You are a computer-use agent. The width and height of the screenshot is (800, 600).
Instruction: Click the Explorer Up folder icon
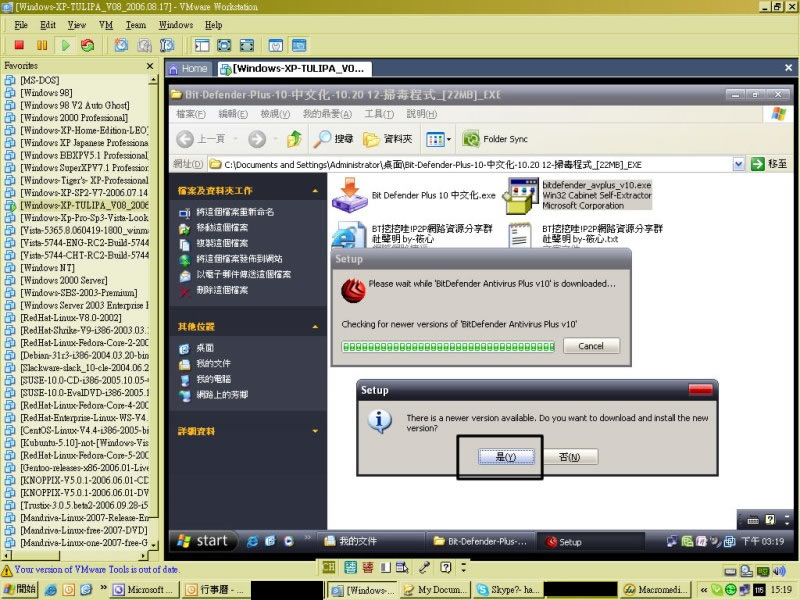[x=294, y=138]
